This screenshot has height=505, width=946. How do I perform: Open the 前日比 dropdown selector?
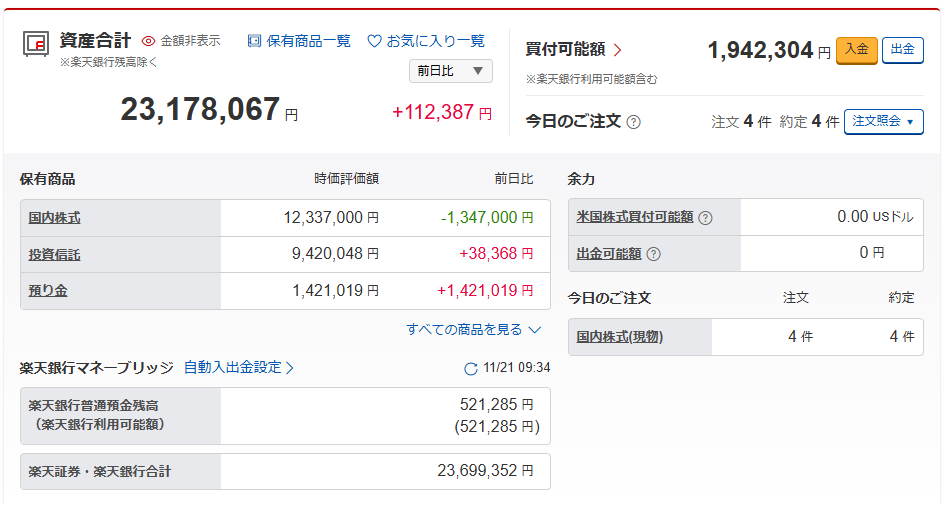450,71
